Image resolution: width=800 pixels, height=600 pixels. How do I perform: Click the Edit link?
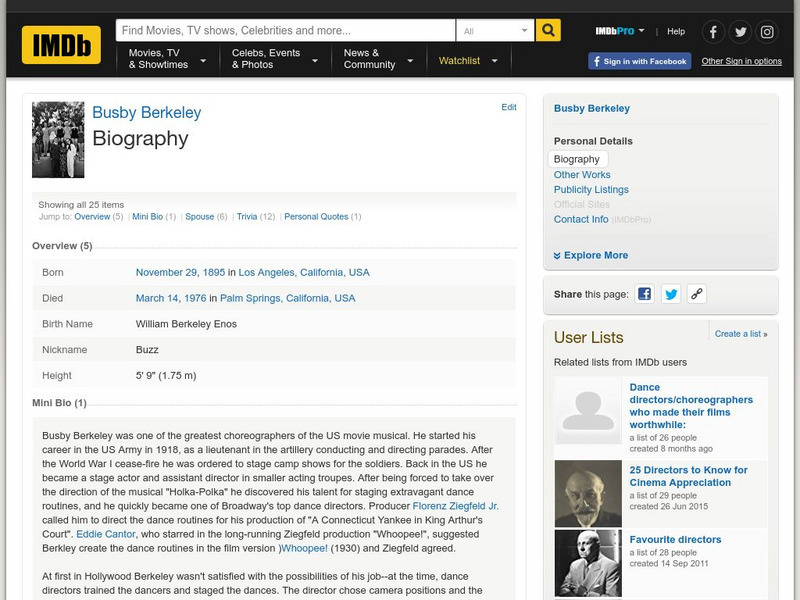point(509,107)
